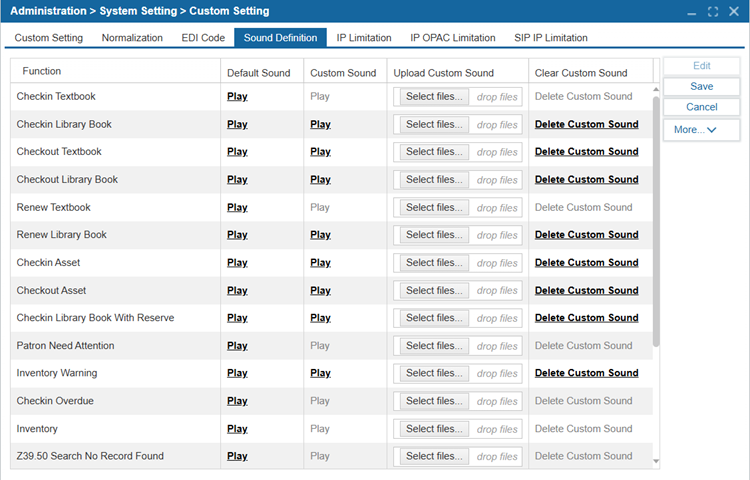This screenshot has height=480, width=750.
Task: Play default sound for Checkin Textbook
Action: point(237,97)
